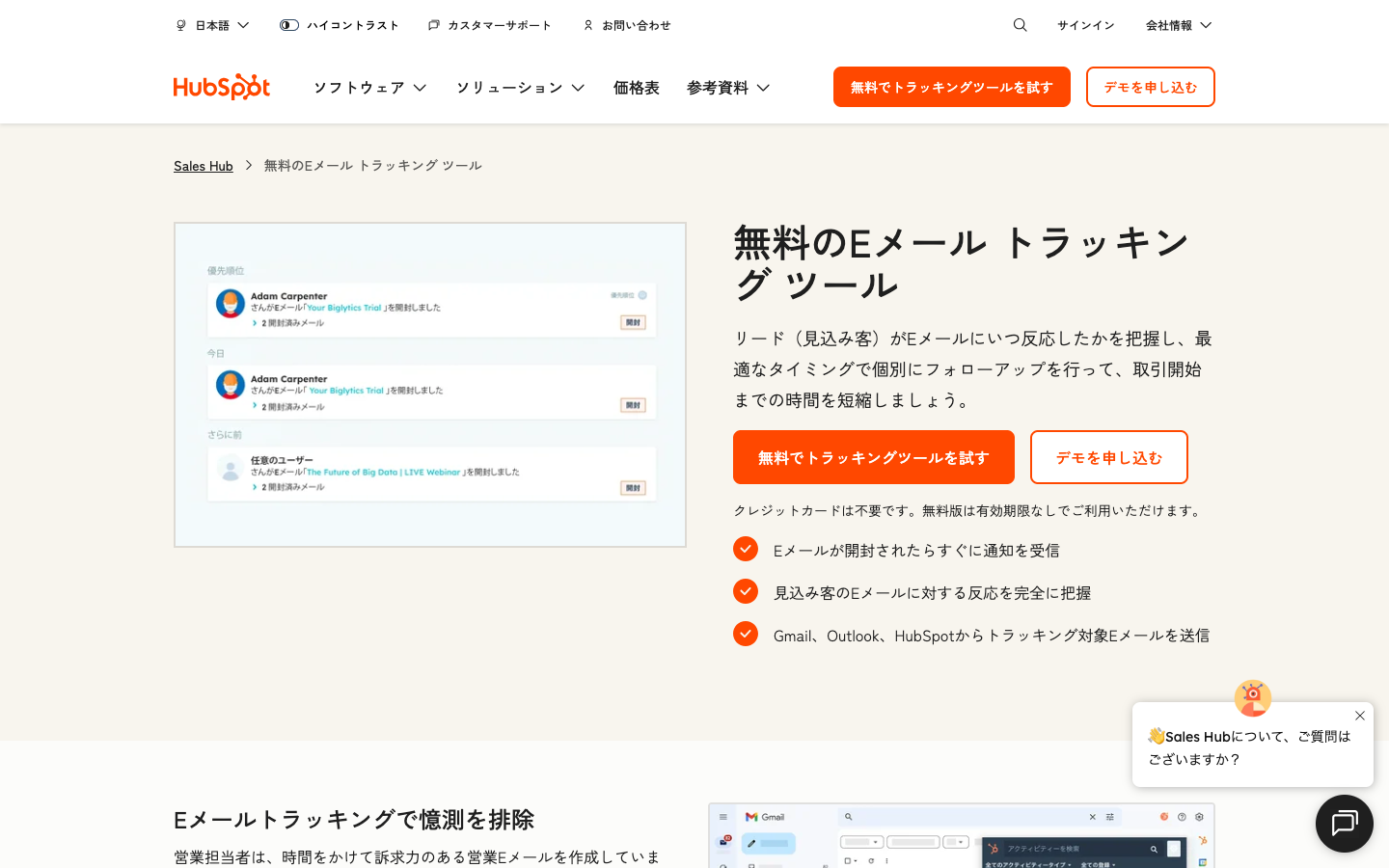
Task: Follow the Sales Hub breadcrumb link
Action: point(203,165)
